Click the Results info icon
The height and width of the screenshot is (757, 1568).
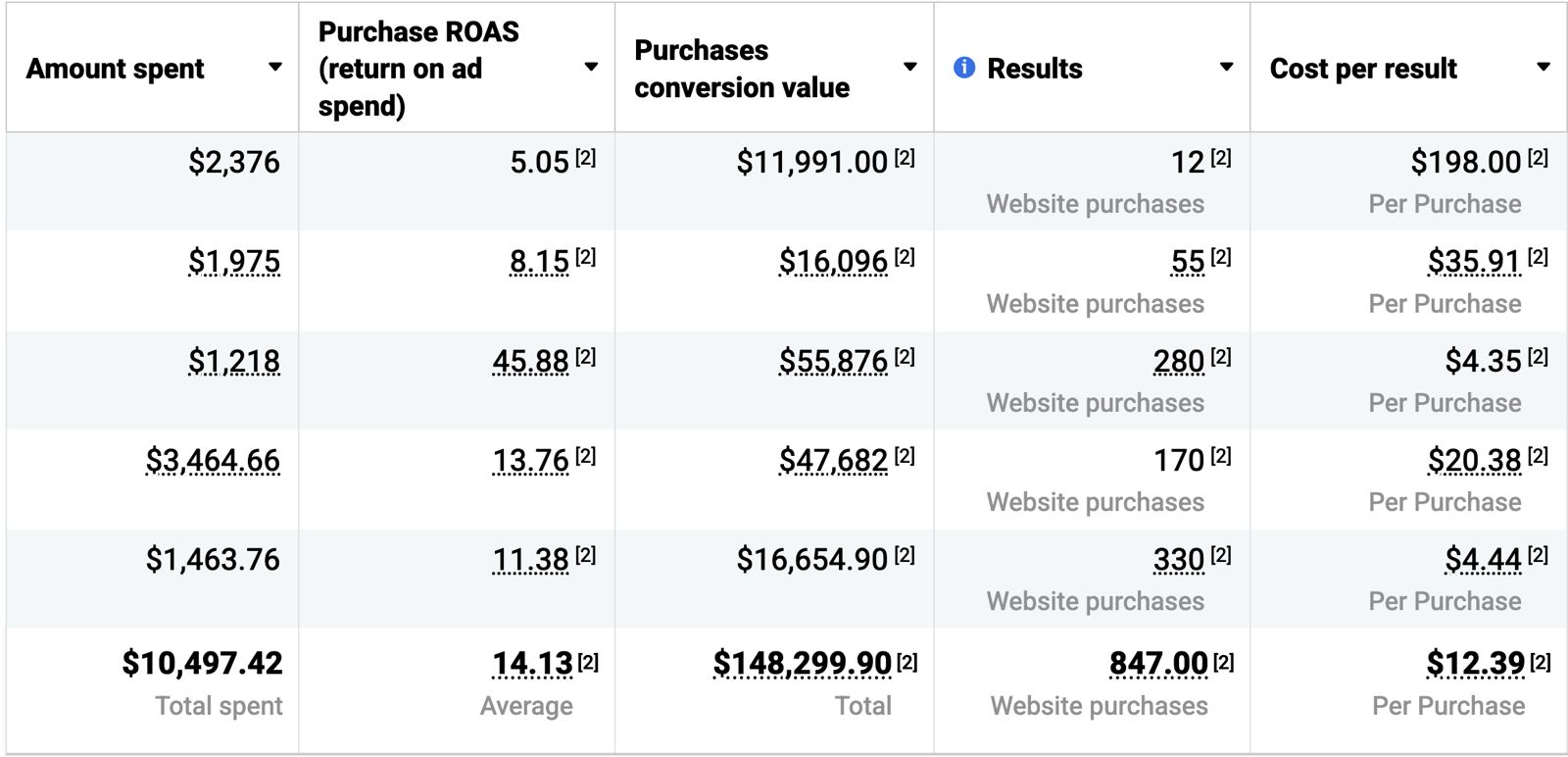(x=964, y=68)
